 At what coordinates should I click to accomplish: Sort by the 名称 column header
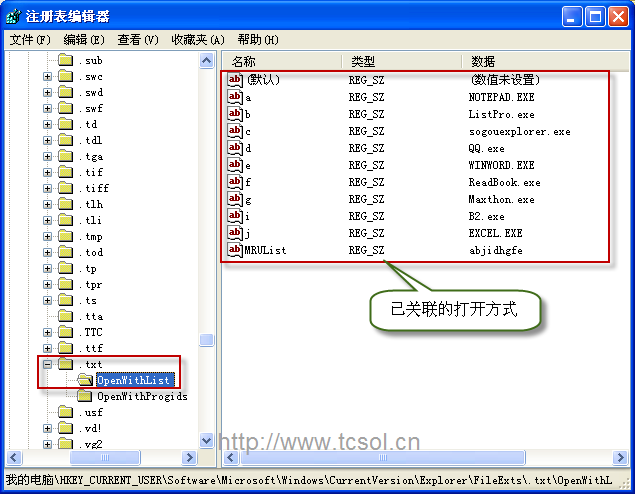click(282, 62)
